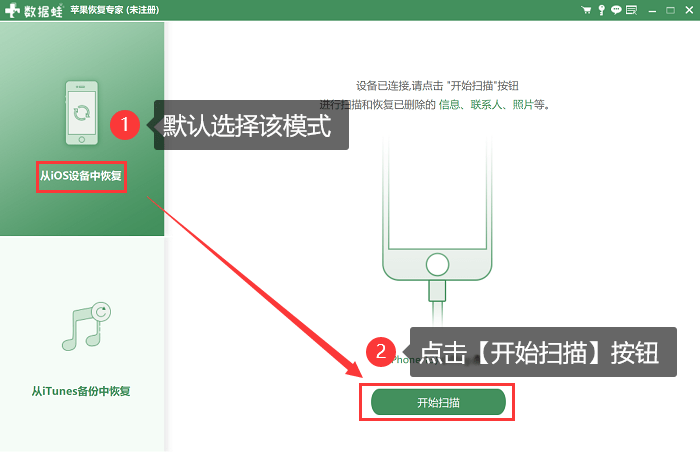
Task: Switch to 从iOS设备中恢复 mode
Action: pos(81,176)
